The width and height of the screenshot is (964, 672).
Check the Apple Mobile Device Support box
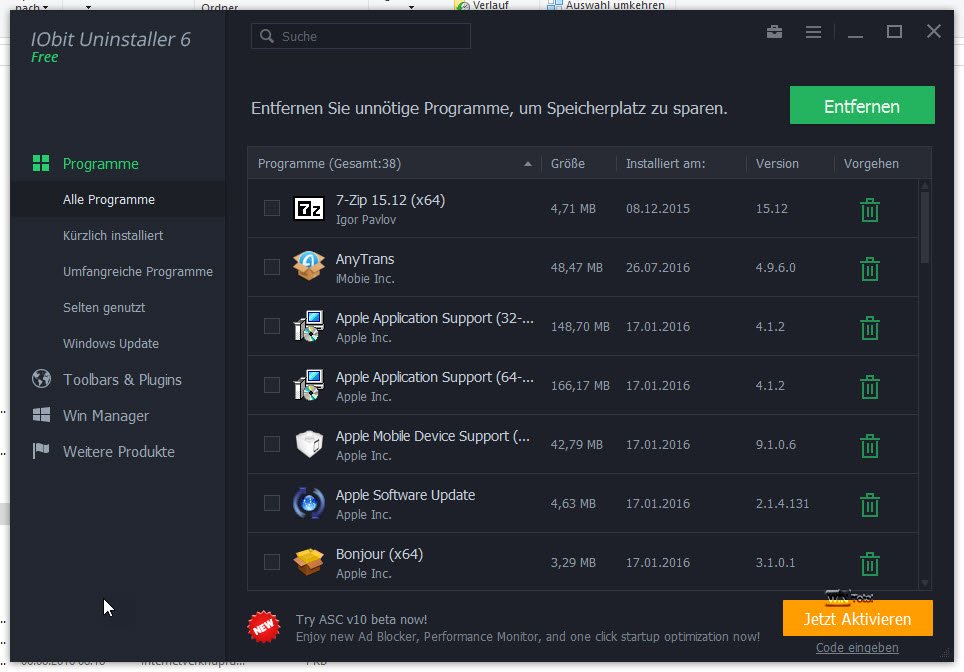[272, 444]
